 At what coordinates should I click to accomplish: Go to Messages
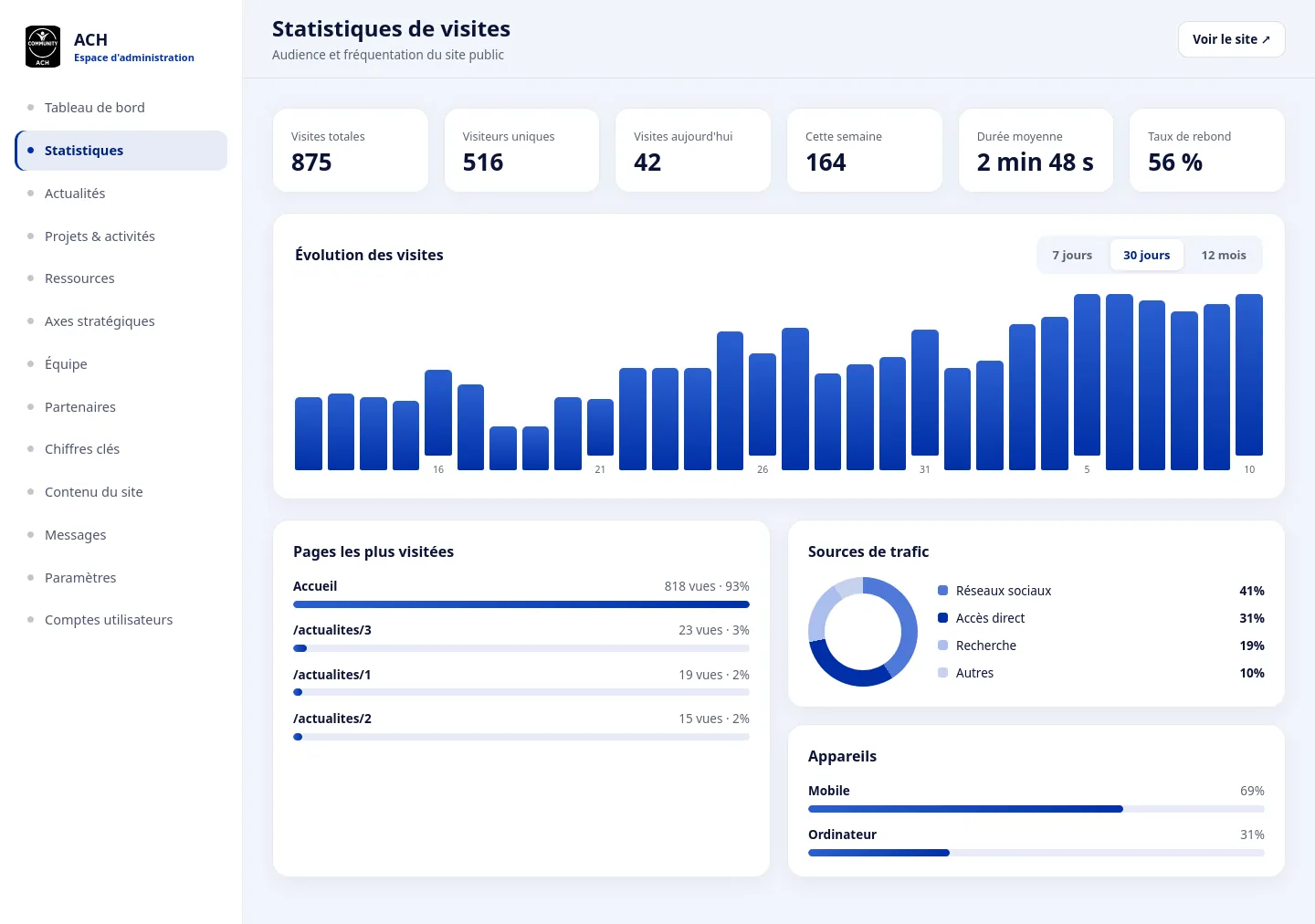(121, 535)
